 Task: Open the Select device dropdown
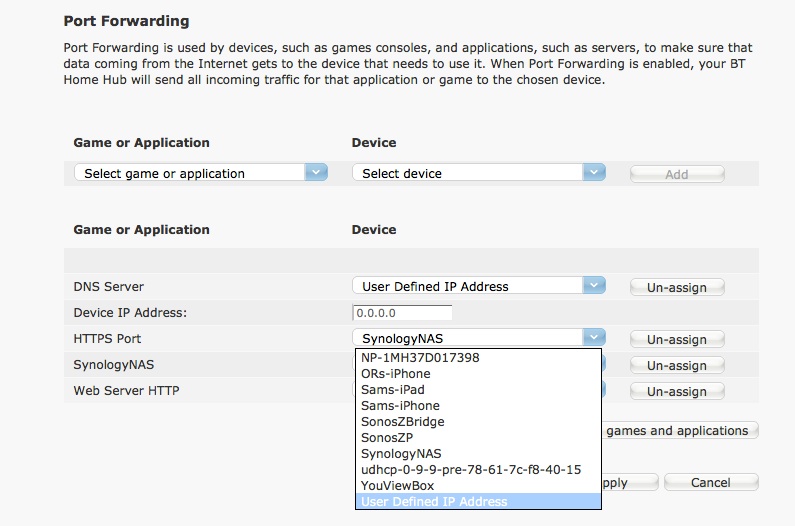(x=479, y=173)
